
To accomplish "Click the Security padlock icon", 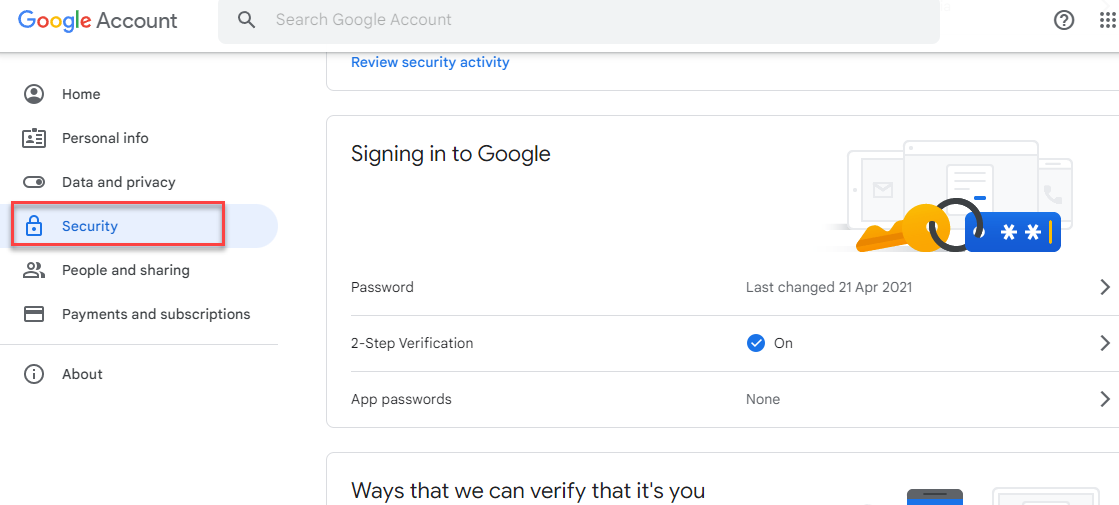I will [34, 227].
